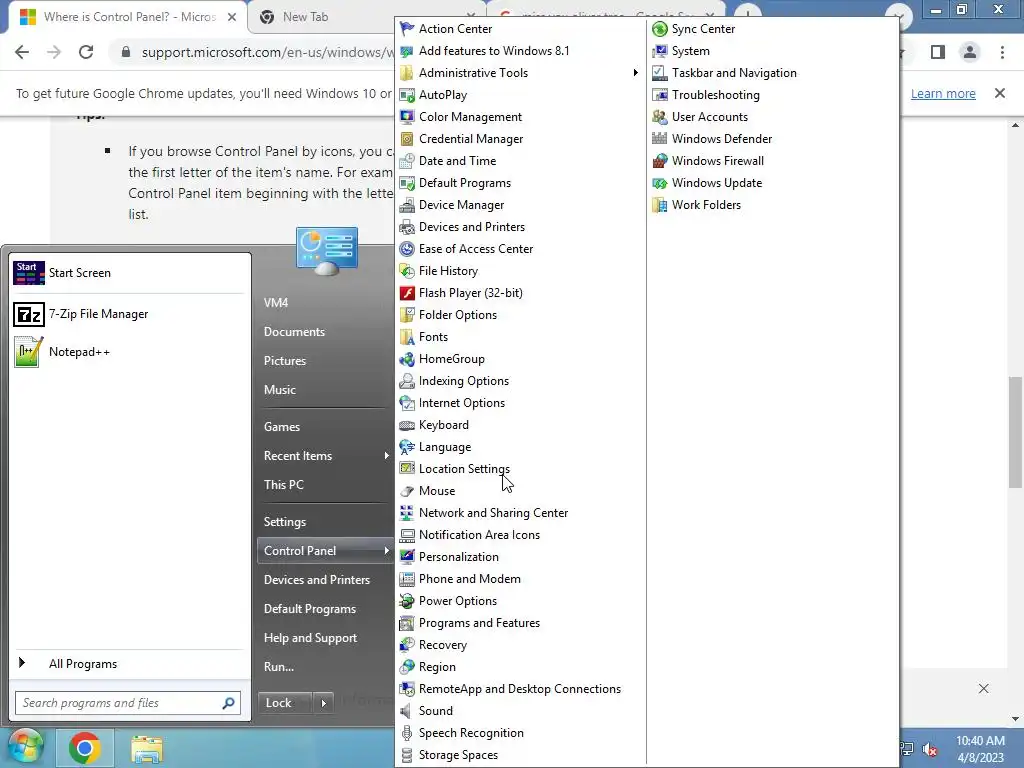Open Documents in Start menu
The image size is (1024, 768).
pos(295,332)
